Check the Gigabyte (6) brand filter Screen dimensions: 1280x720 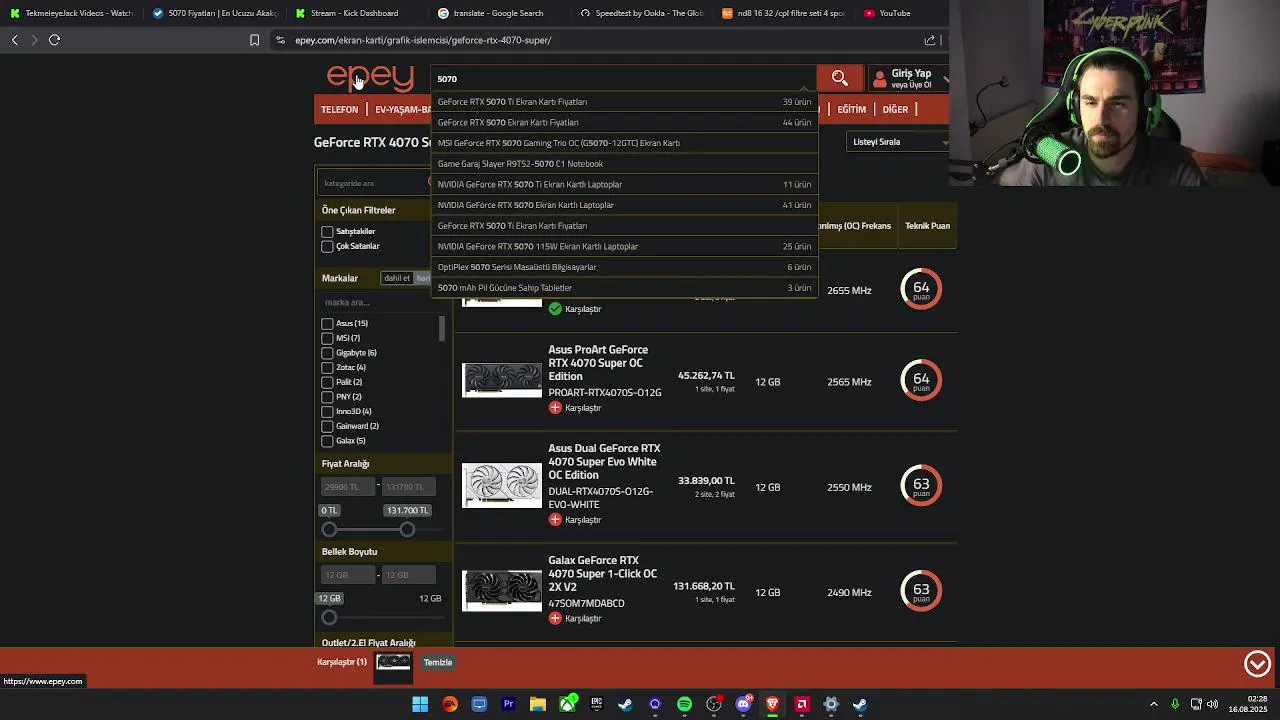327,353
